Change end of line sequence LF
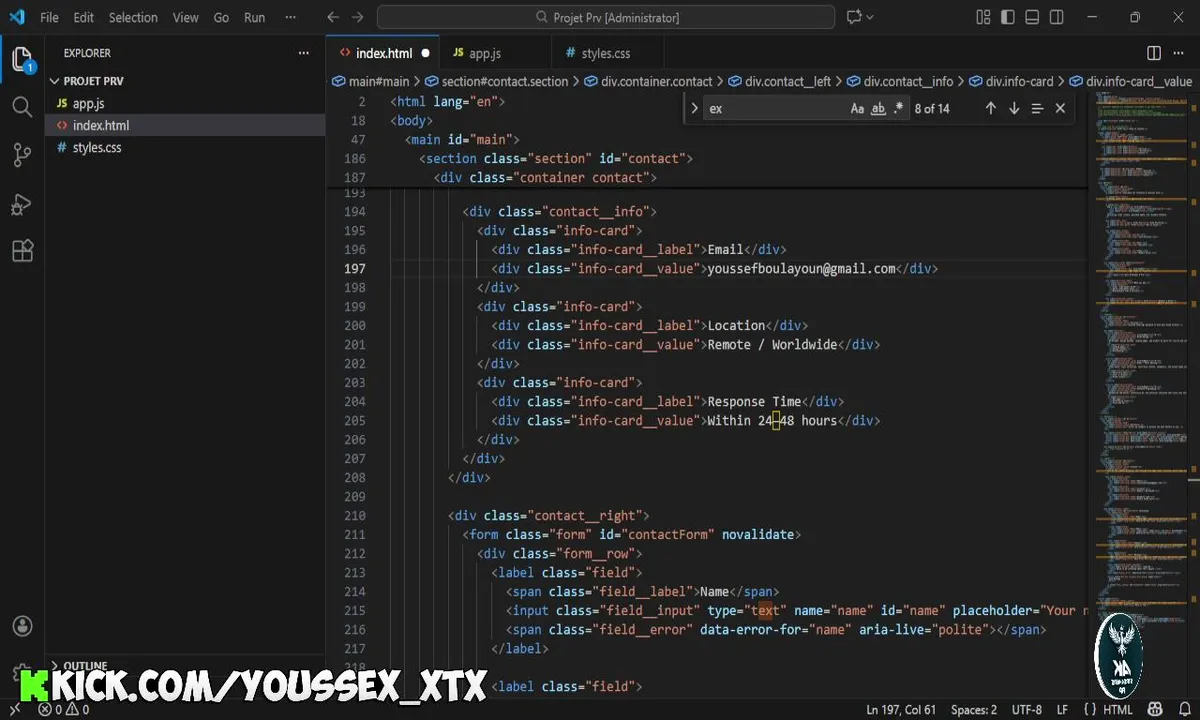Screen dimensions: 1200x720 click(1062, 709)
